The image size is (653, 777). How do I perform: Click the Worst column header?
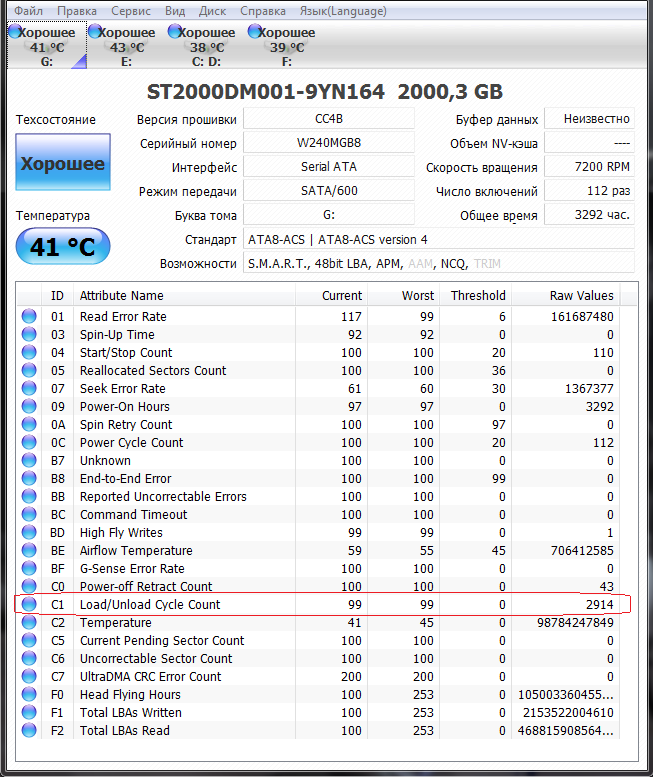[x=403, y=295]
